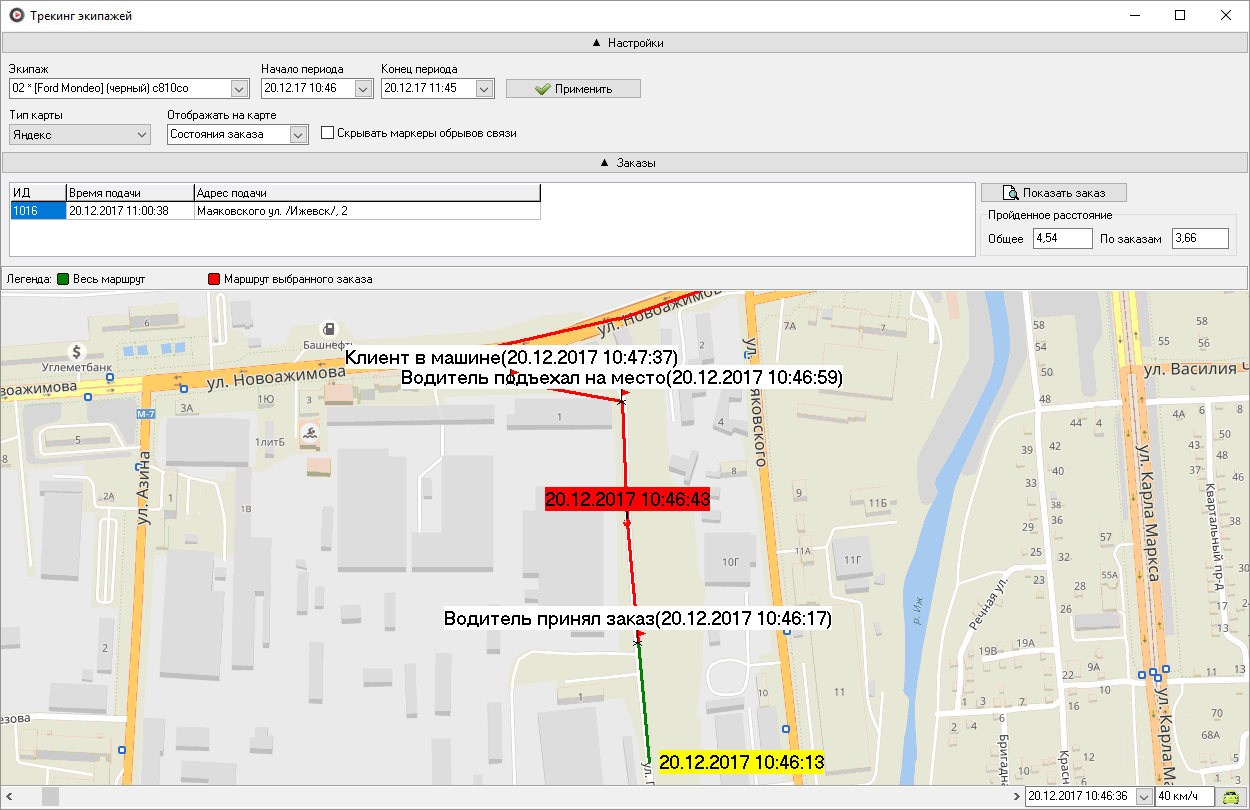1250x810 pixels.
Task: Click the green taxi car icon
Action: point(1229,797)
